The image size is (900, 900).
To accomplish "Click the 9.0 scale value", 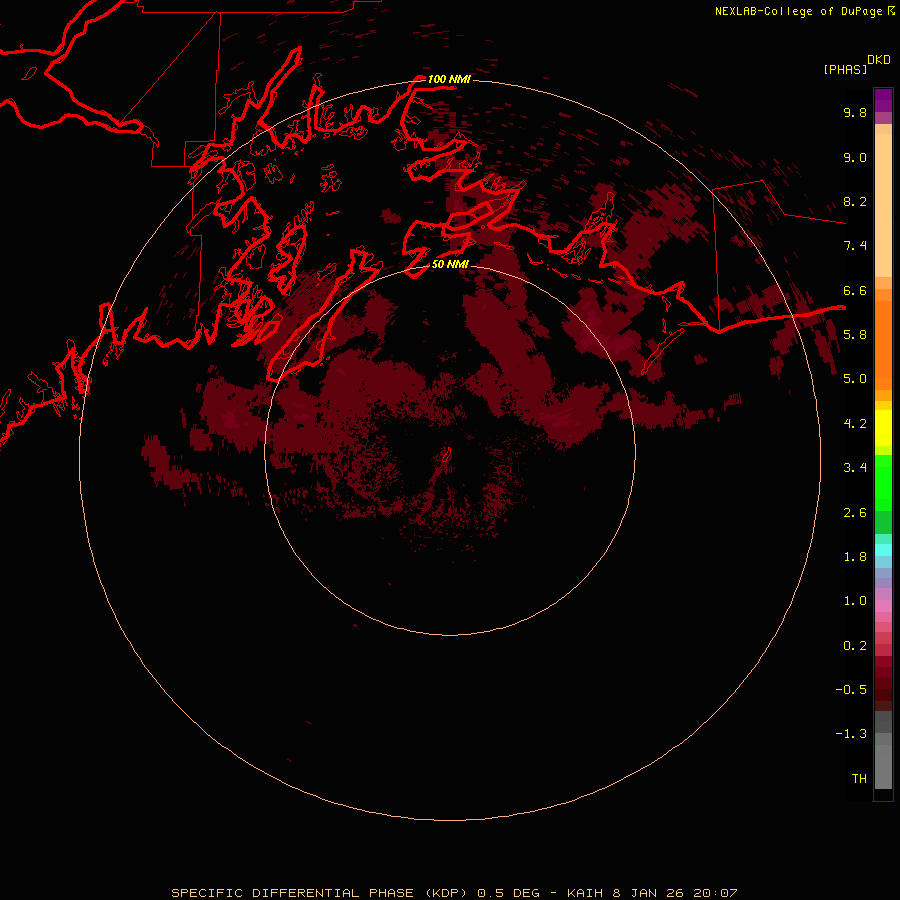I will click(855, 157).
